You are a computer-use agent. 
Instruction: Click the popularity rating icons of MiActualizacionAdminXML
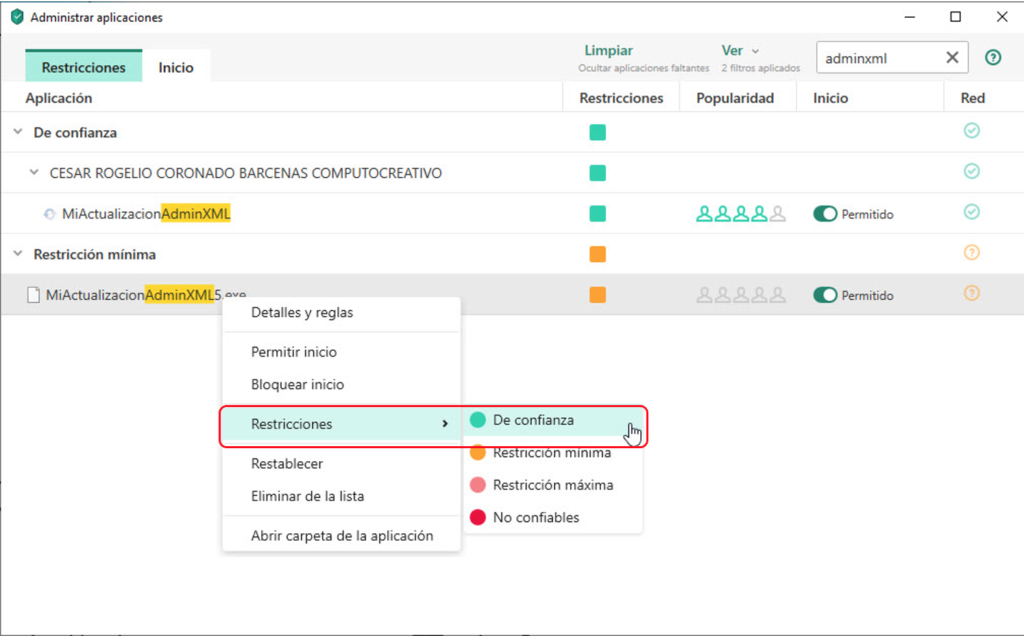coord(740,213)
